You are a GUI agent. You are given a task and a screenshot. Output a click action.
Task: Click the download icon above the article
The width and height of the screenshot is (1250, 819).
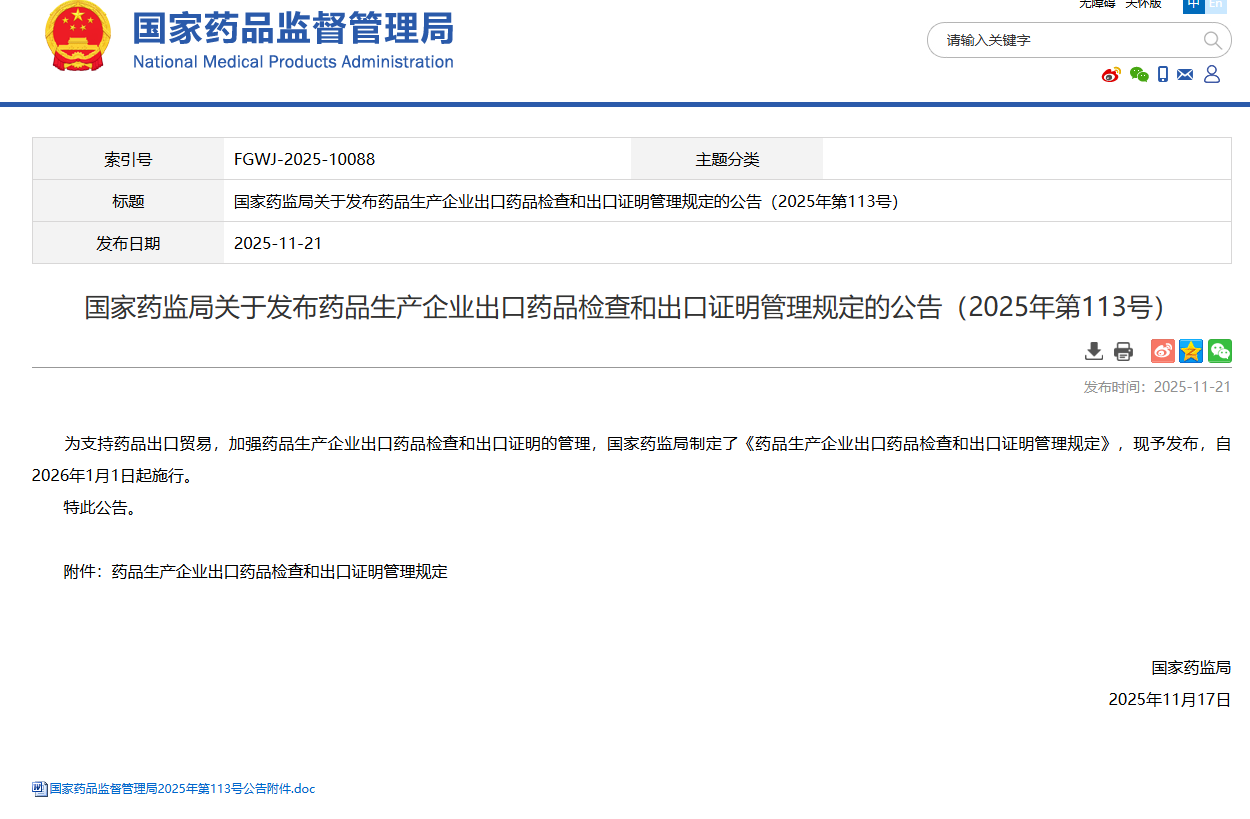pyautogui.click(x=1094, y=351)
